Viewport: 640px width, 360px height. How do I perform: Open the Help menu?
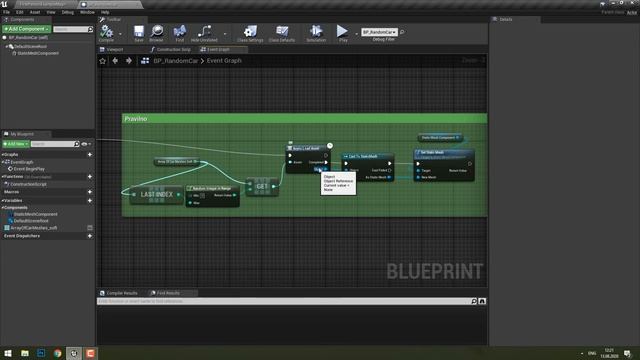105,12
